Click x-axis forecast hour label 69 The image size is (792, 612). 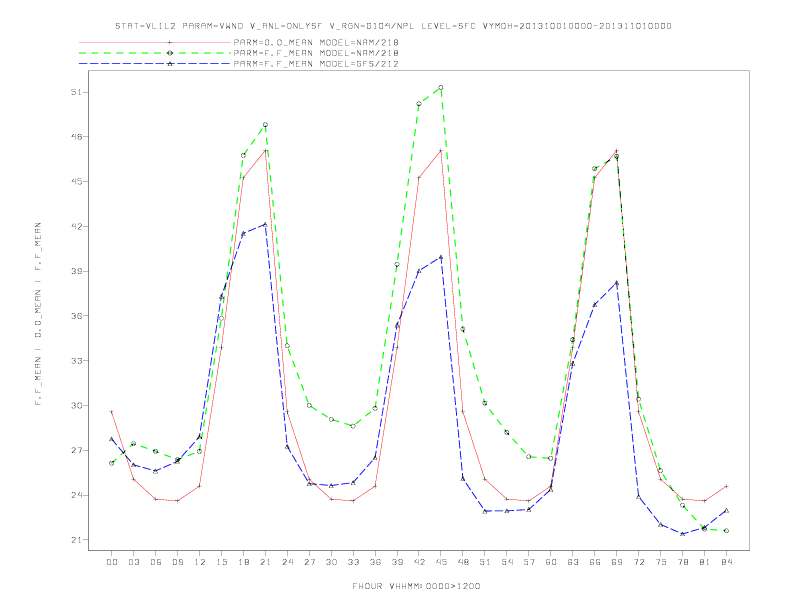(x=617, y=562)
